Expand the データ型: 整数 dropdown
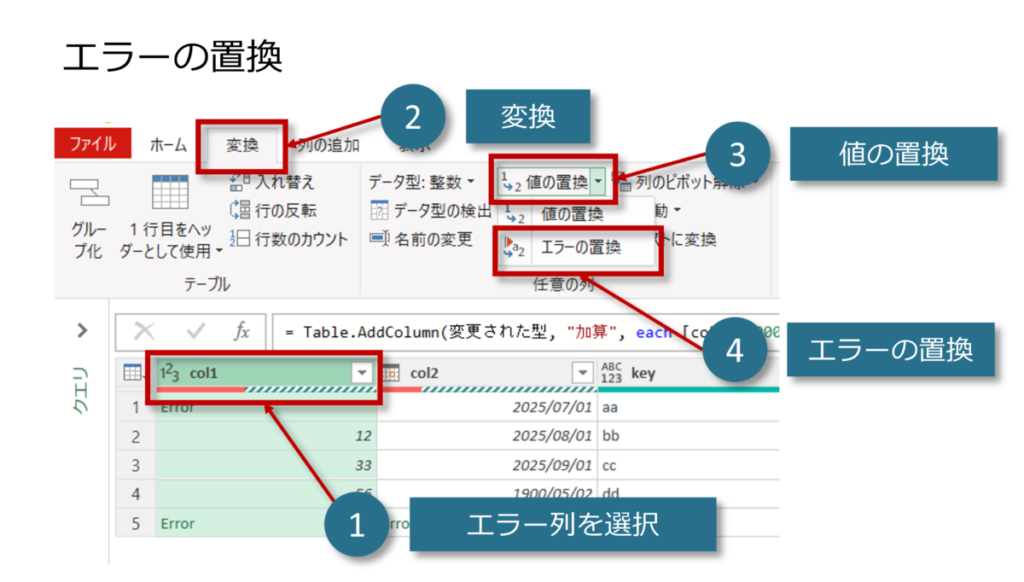Image resolution: width=1024 pixels, height=582 pixels. point(471,183)
